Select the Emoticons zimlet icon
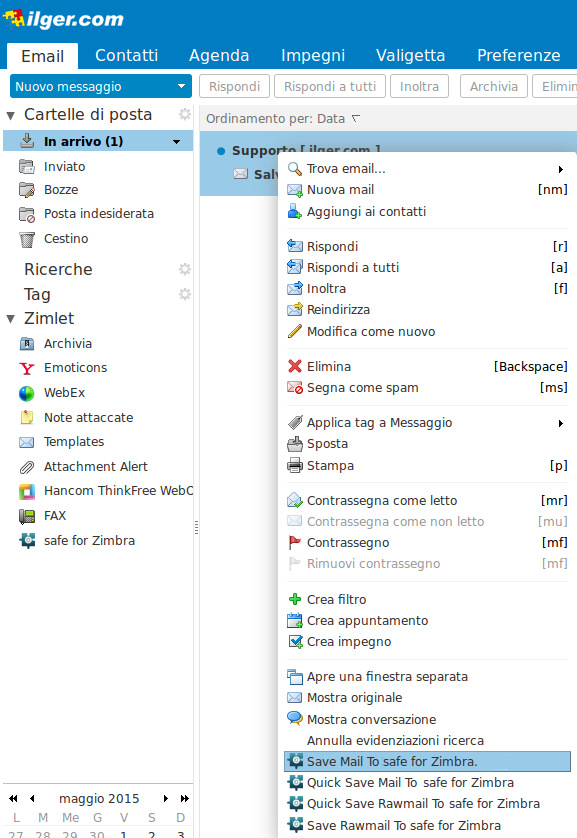 pyautogui.click(x=27, y=368)
